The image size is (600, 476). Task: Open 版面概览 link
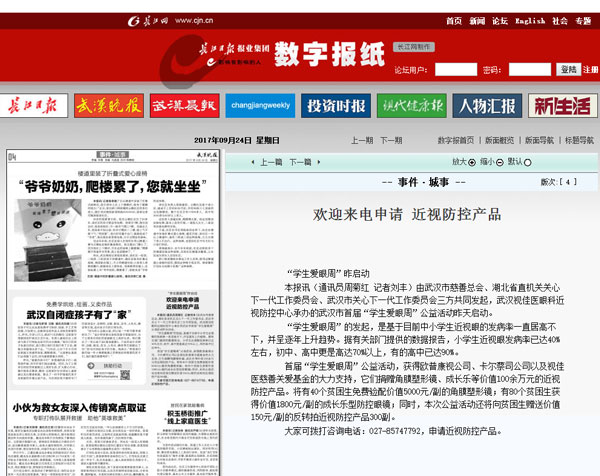[499, 140]
